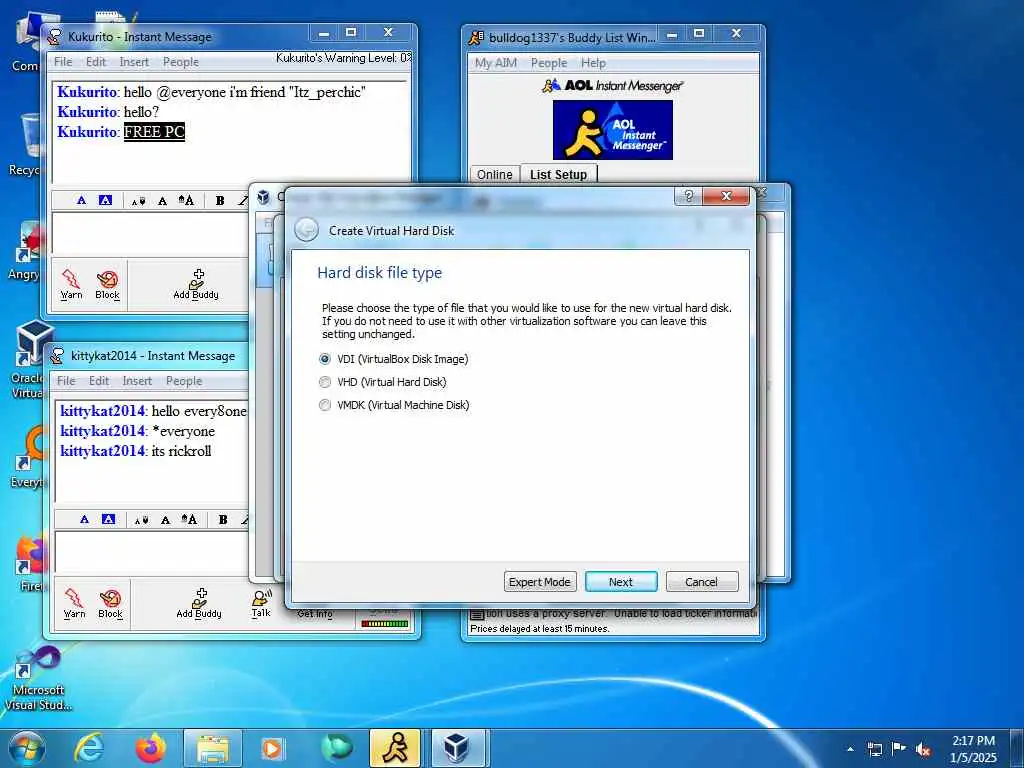Click smaller font icon in kittykat2014 toolbar
This screenshot has width=1024, height=768.
(141, 520)
